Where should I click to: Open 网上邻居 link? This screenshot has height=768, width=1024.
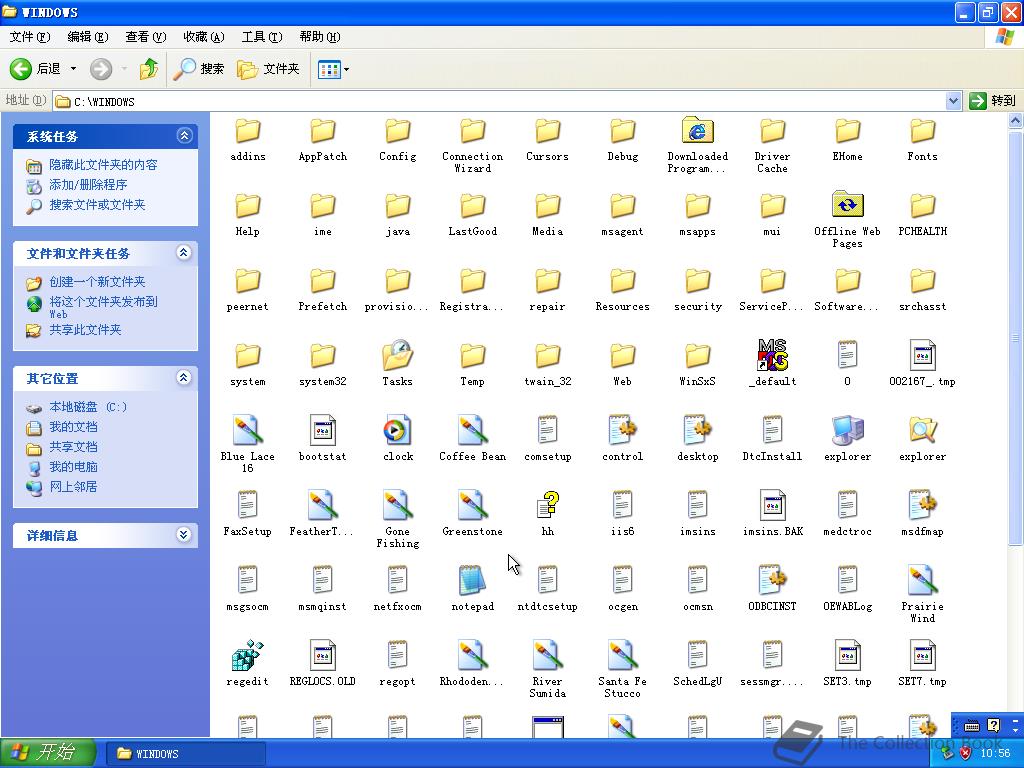click(x=73, y=487)
